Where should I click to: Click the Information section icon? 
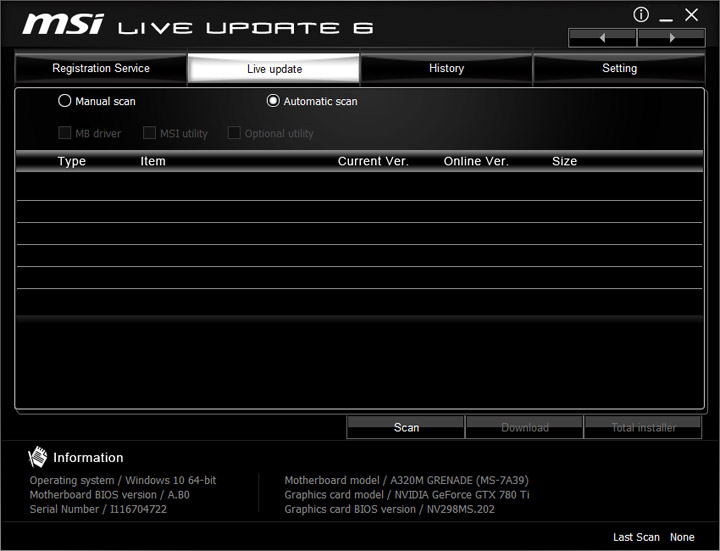(x=38, y=457)
